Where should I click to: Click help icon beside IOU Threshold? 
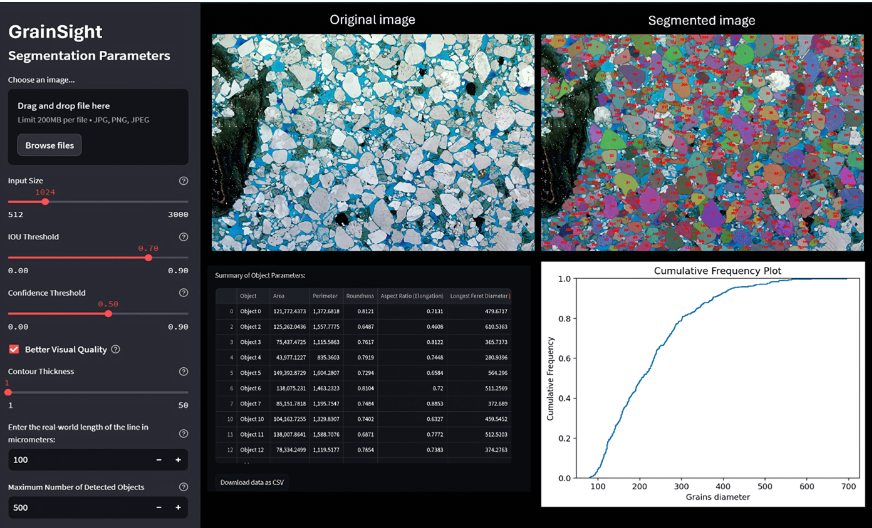click(x=183, y=237)
